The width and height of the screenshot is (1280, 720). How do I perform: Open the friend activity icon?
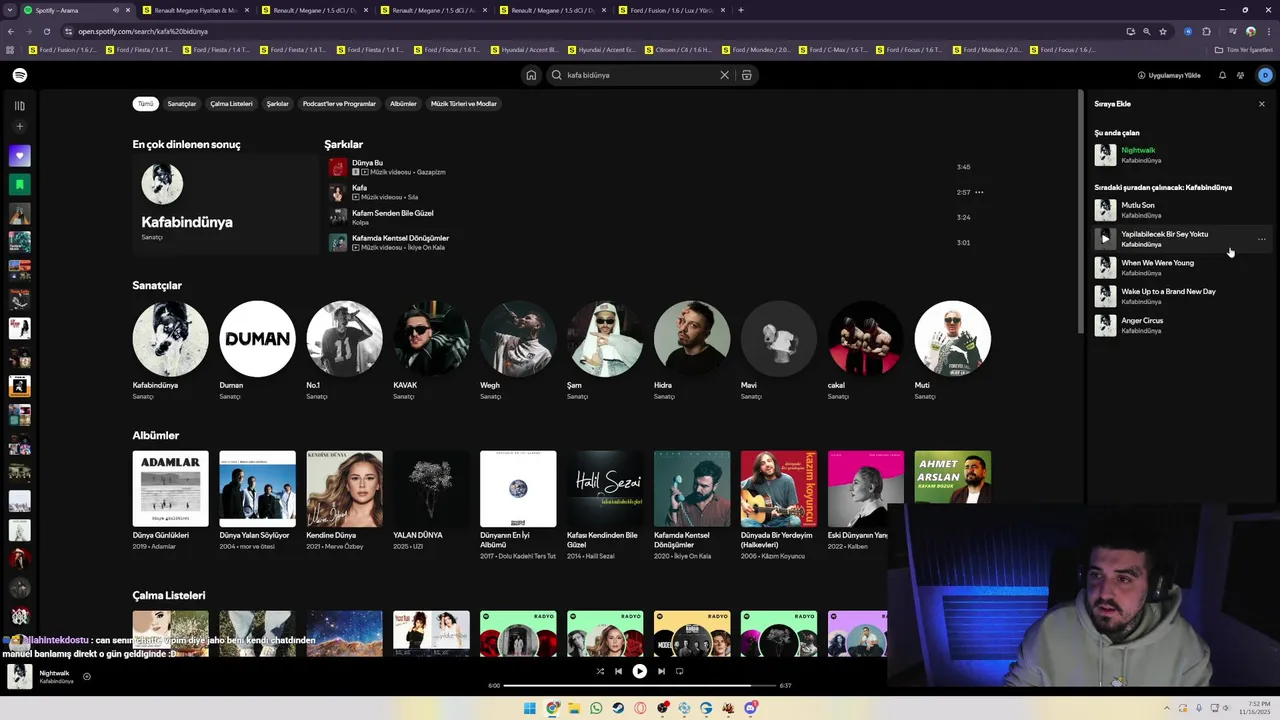(1241, 75)
